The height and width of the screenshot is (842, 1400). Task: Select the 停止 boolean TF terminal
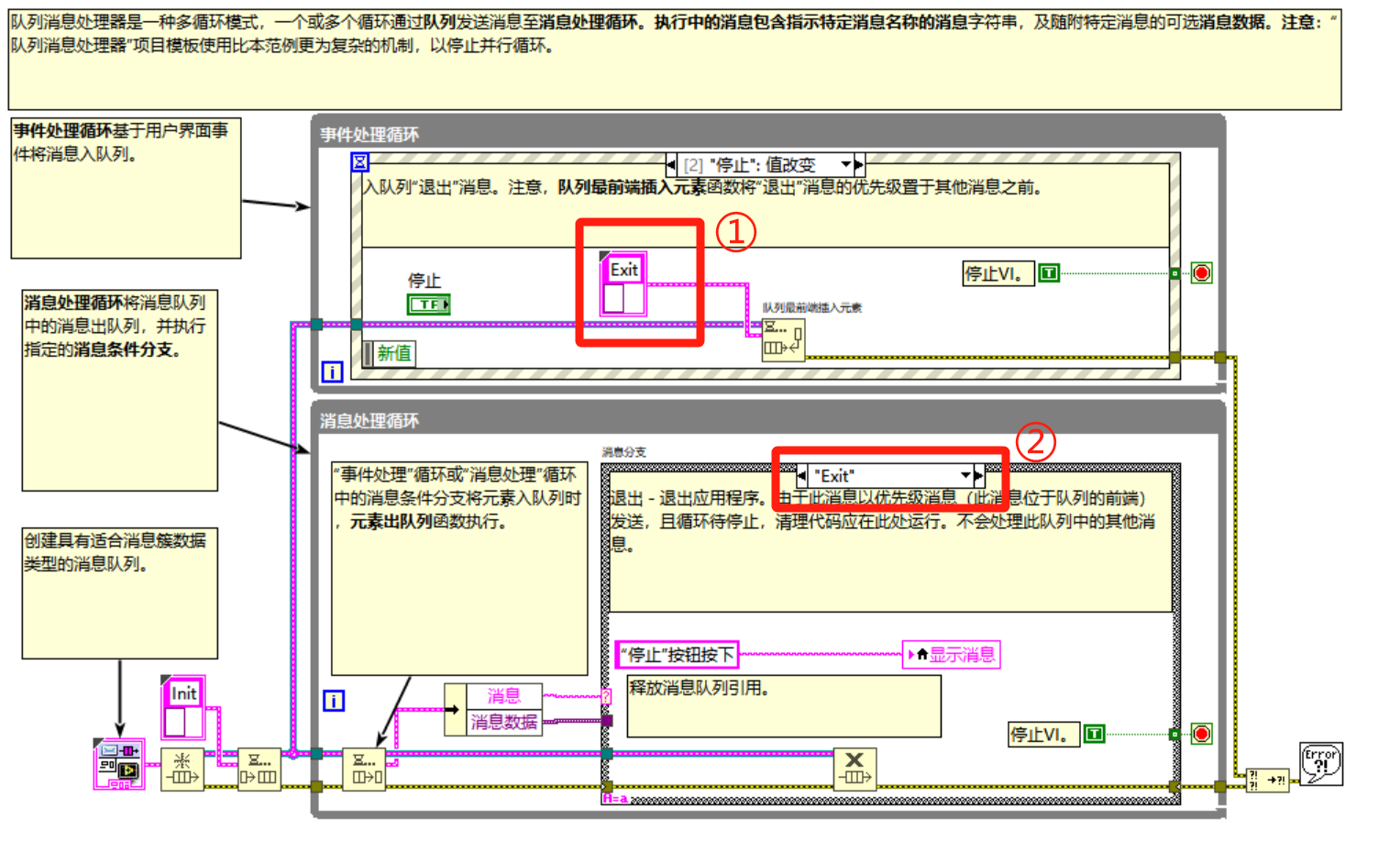429,305
